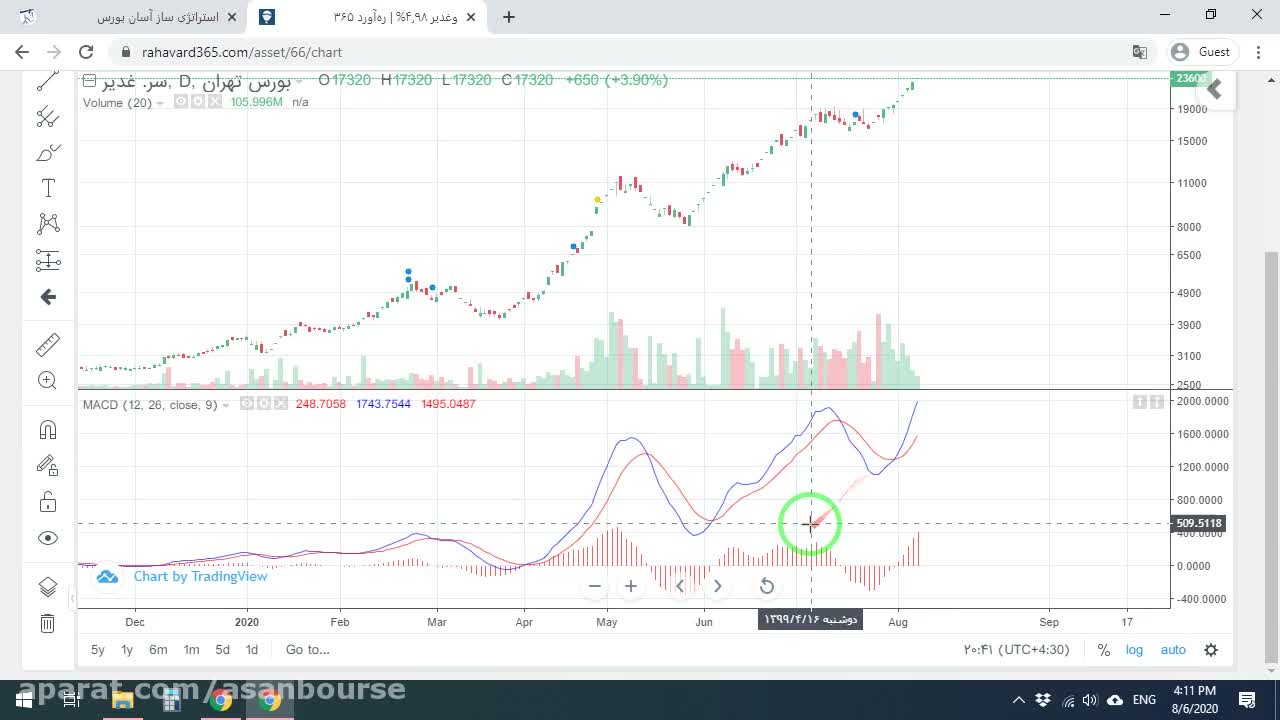Image resolution: width=1280 pixels, height=720 pixels.
Task: Select the trend line drawing tool
Action: click(47, 82)
